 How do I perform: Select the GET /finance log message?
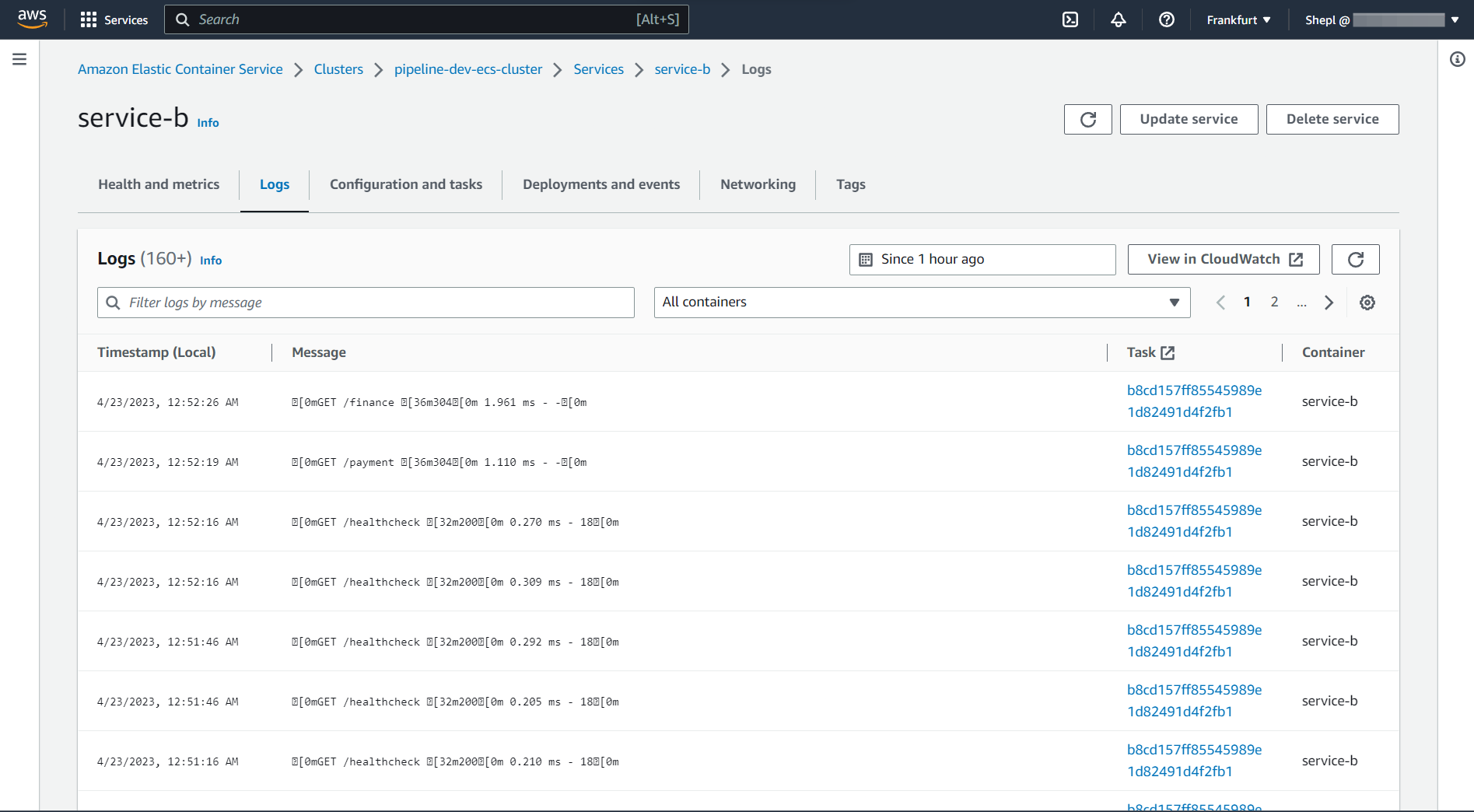pyautogui.click(x=439, y=402)
